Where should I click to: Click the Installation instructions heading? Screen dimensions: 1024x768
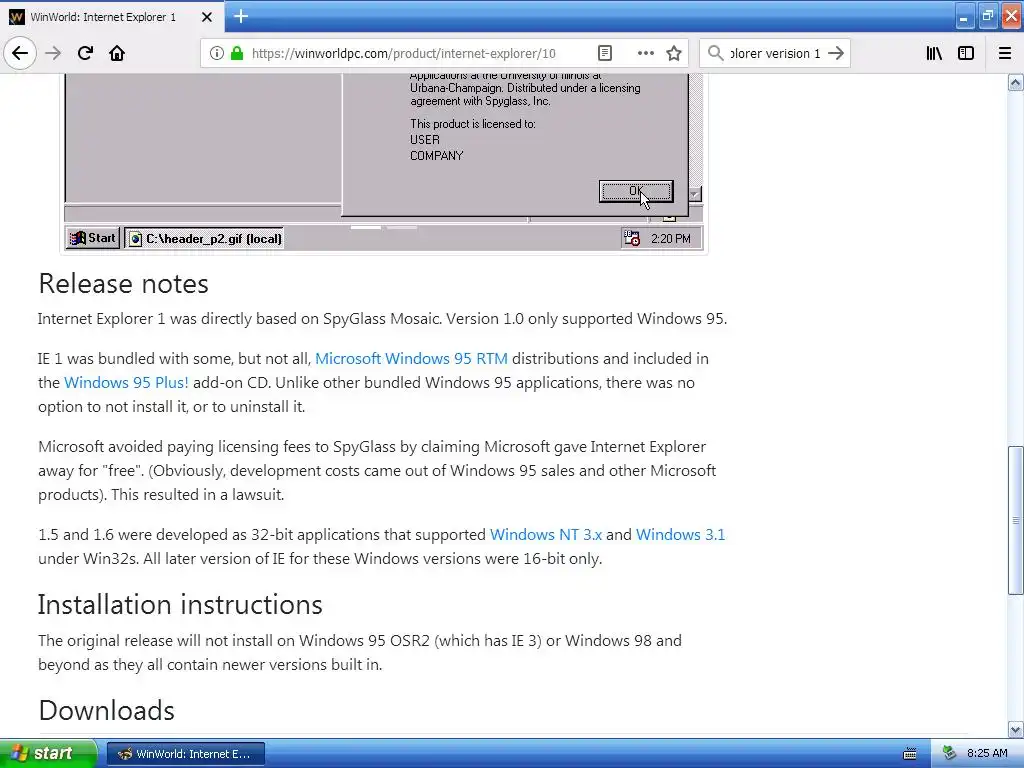click(x=180, y=605)
